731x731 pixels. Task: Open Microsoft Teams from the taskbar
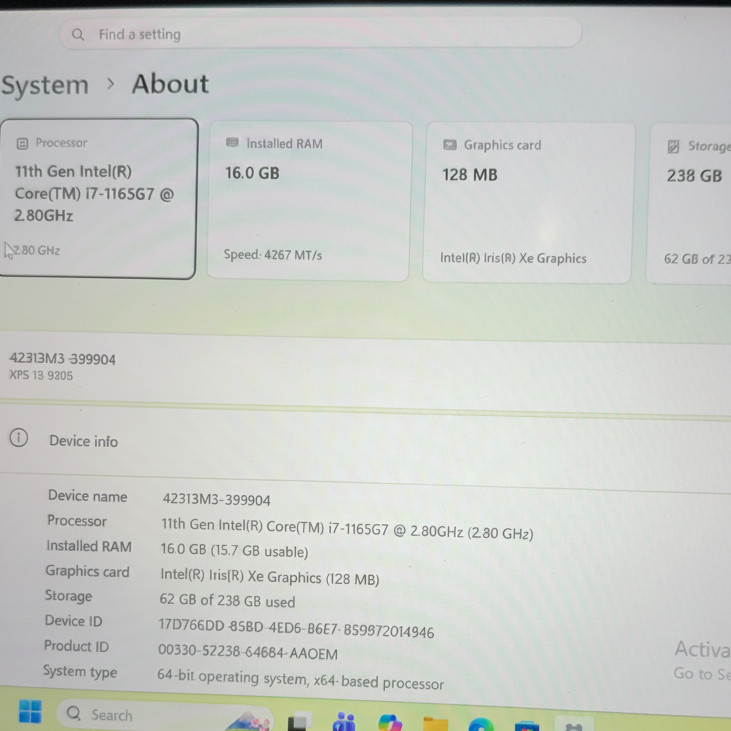coord(344,722)
